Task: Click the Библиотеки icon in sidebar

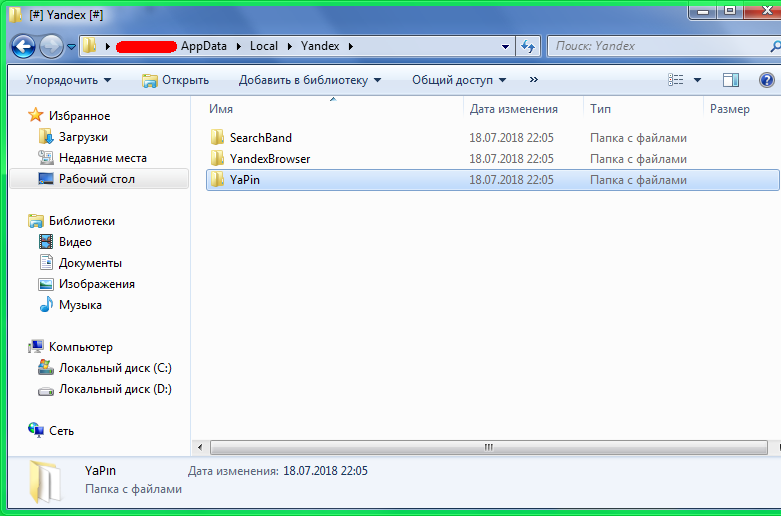Action: [35, 221]
